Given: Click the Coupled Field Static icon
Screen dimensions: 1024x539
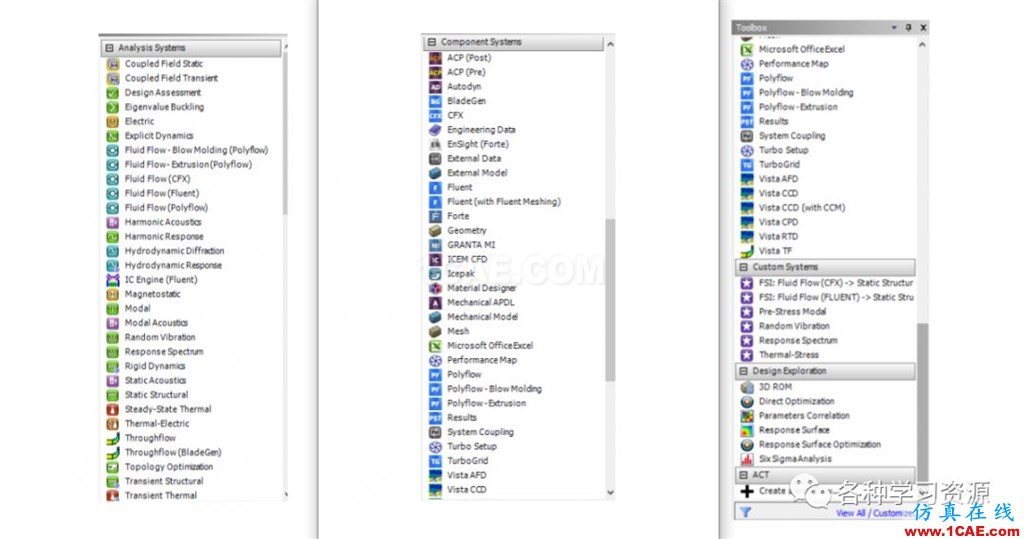Looking at the screenshot, I should point(113,64).
